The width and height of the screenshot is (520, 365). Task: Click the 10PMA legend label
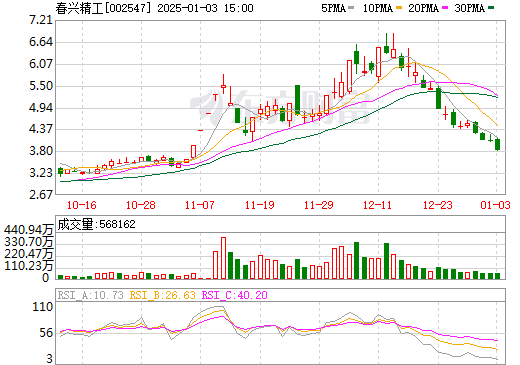click(x=378, y=8)
